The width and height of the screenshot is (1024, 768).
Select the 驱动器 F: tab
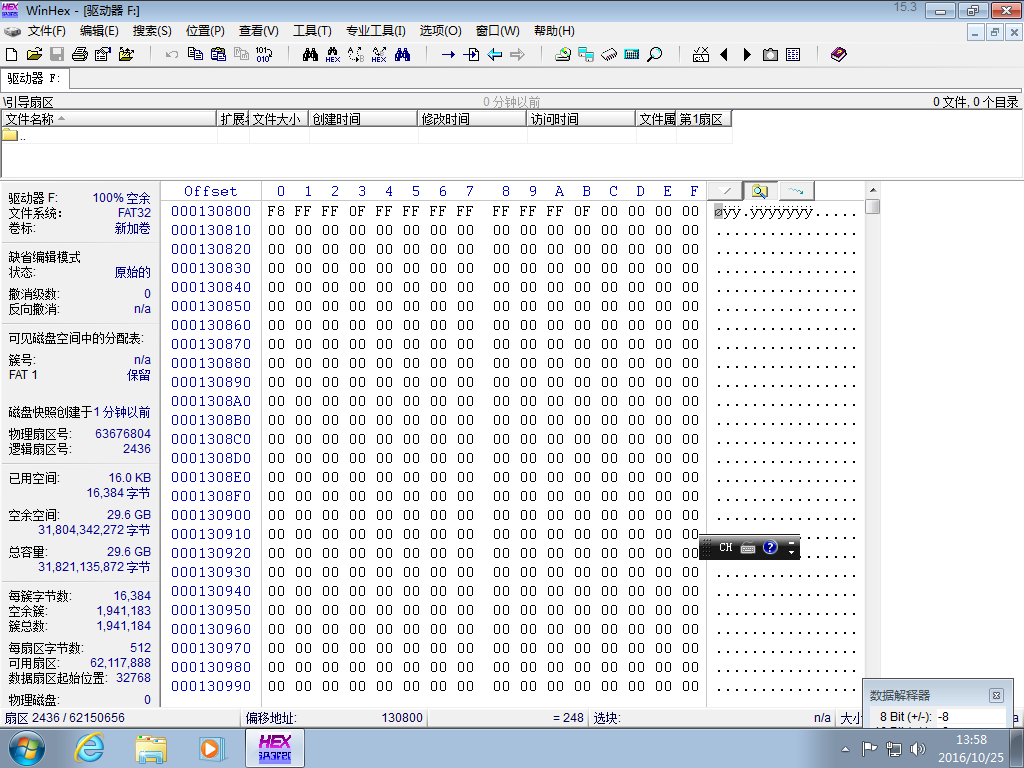tap(34, 78)
